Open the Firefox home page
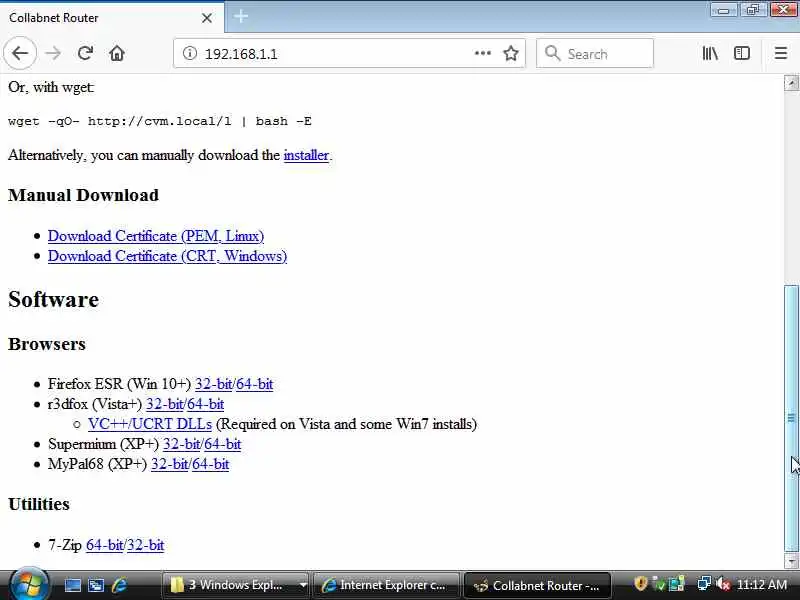800x600 pixels. 117,53
